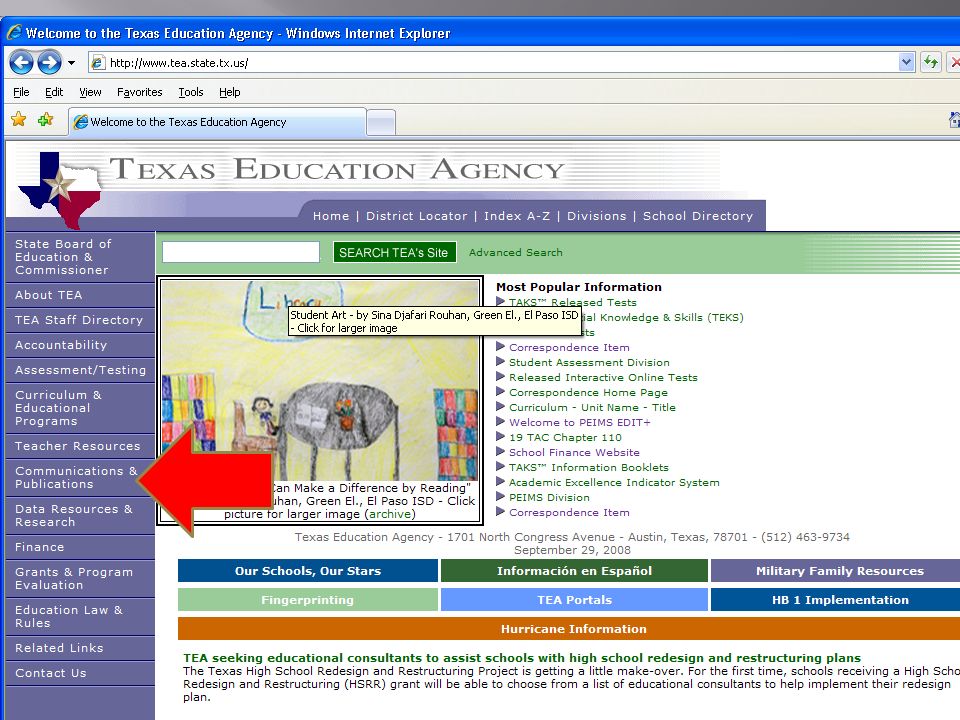Open TEA Staff Directory sidebar item
The image size is (960, 720).
(x=80, y=320)
